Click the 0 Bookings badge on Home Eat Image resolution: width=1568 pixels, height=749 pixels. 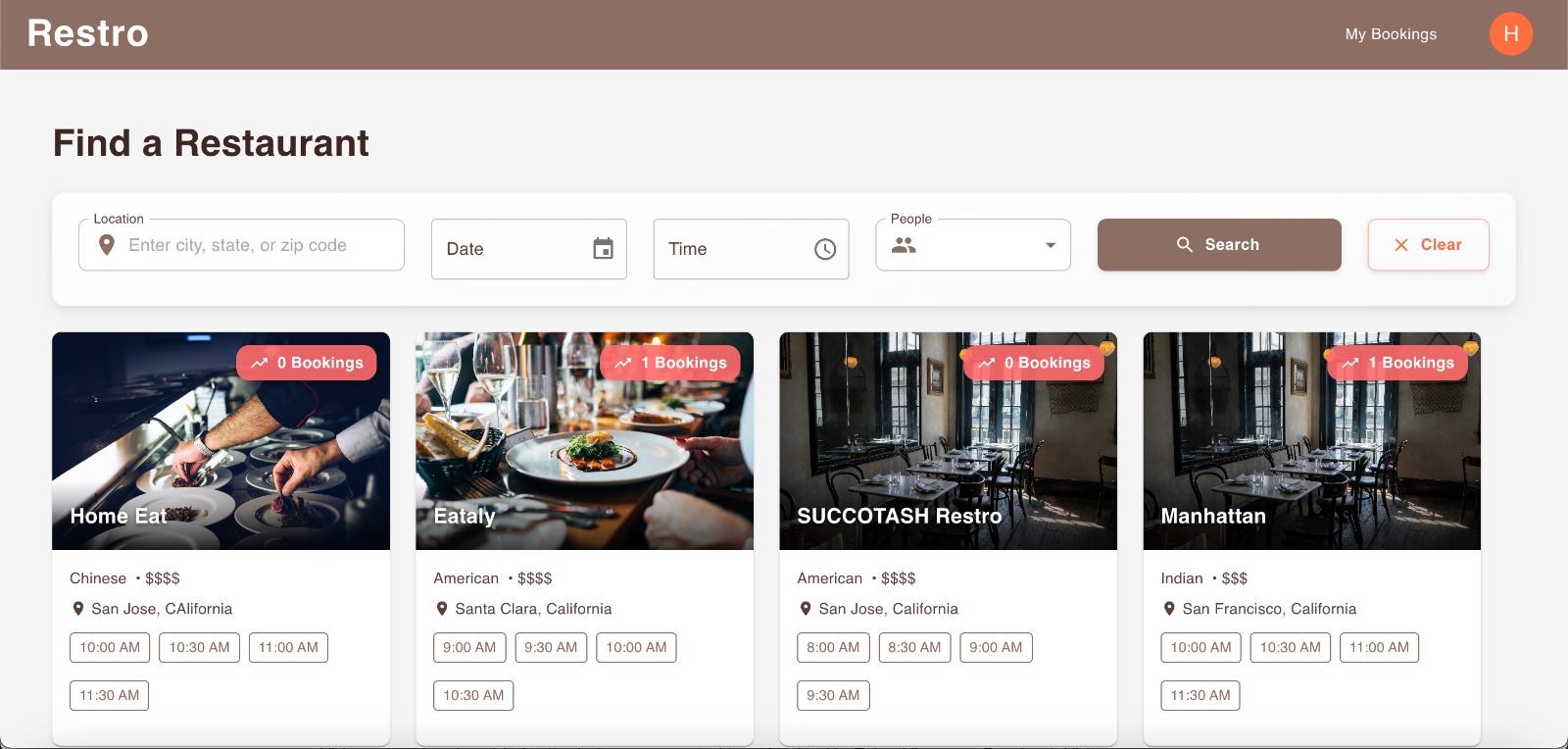point(307,363)
